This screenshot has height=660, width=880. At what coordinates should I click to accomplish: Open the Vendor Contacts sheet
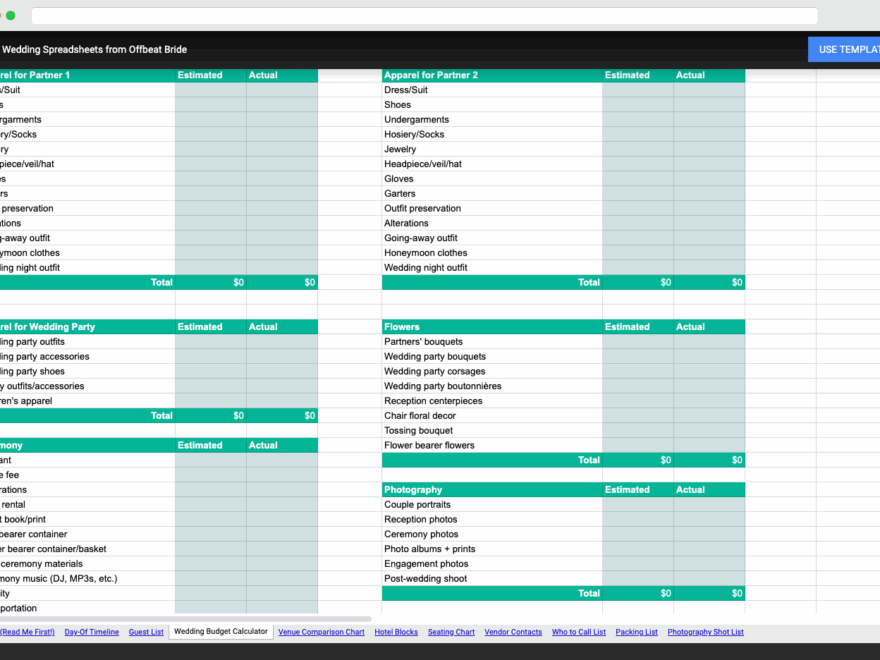pos(513,631)
